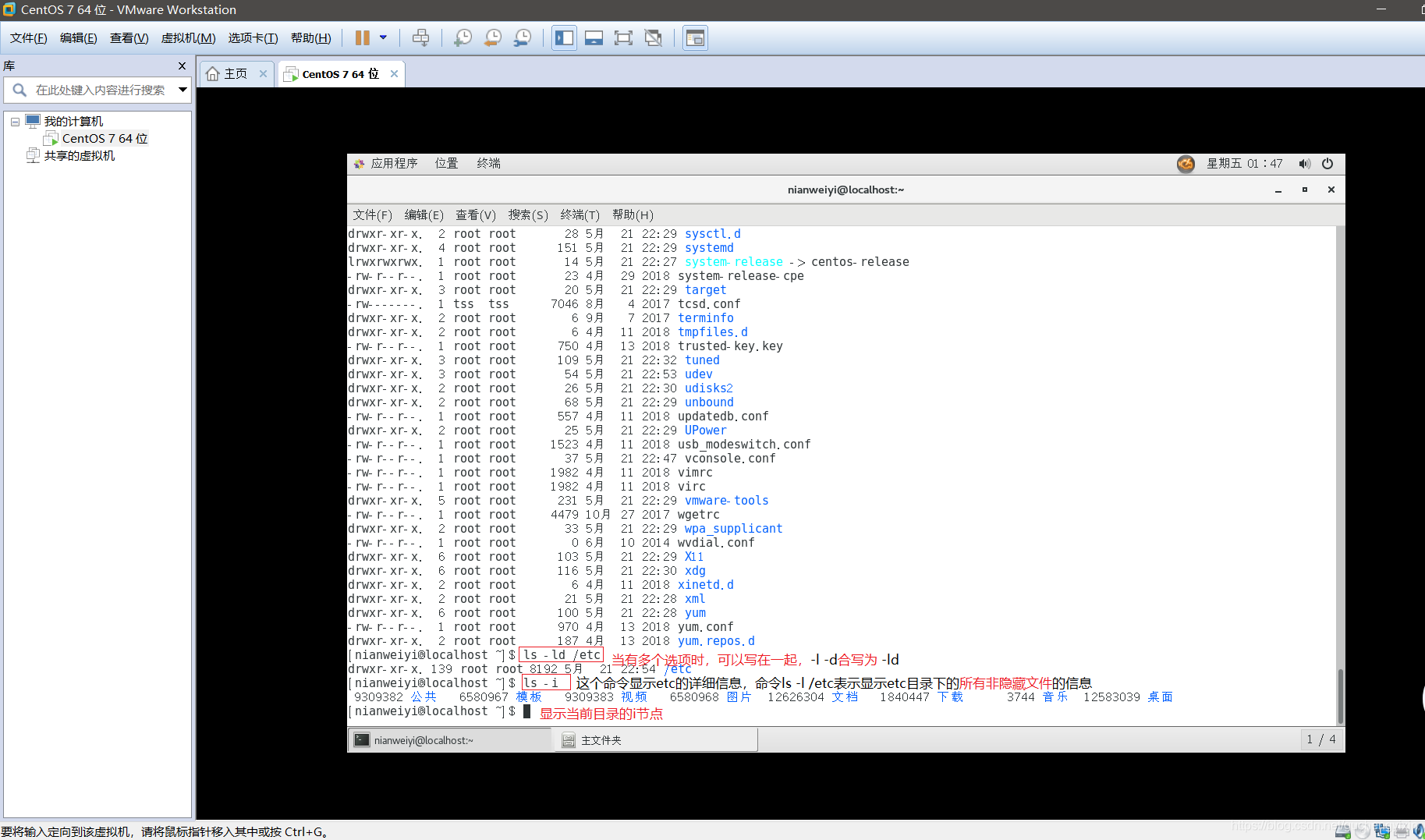Open the snapshot manager
The image size is (1425, 840).
tap(523, 37)
